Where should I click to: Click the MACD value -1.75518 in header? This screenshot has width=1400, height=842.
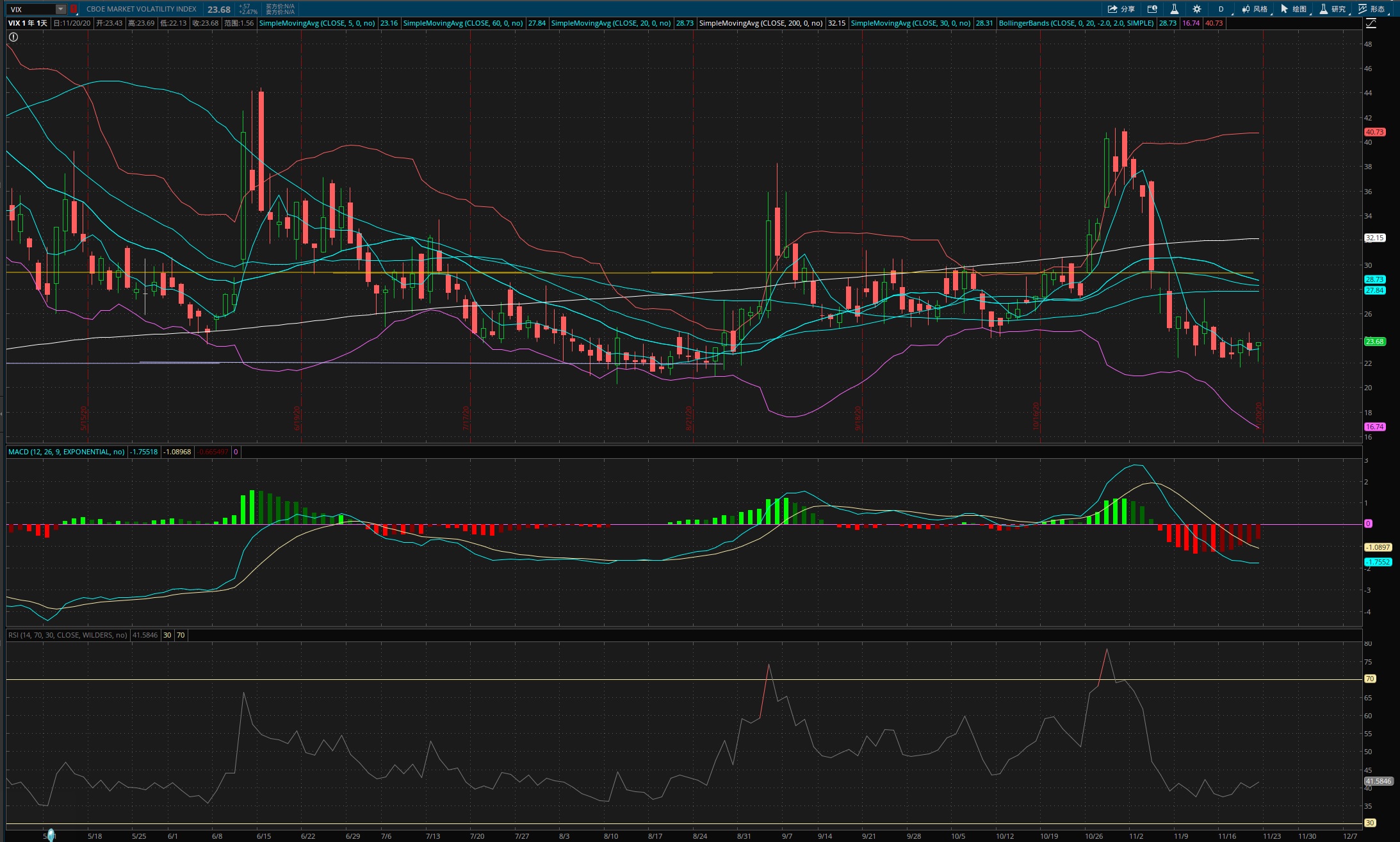point(144,452)
